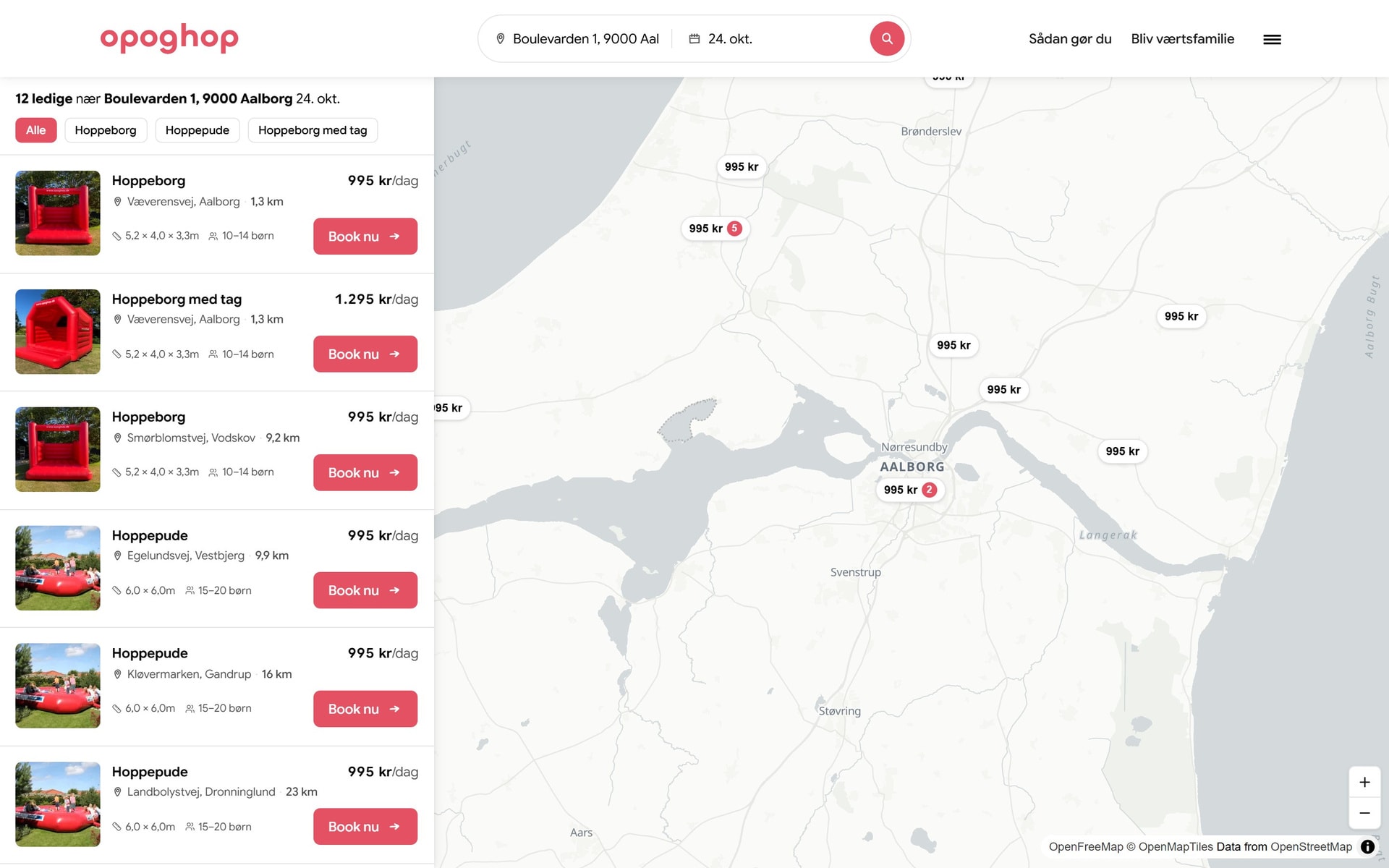Click the 995 kr map marker with badge 5
The width and height of the screenshot is (1389, 868).
click(715, 229)
